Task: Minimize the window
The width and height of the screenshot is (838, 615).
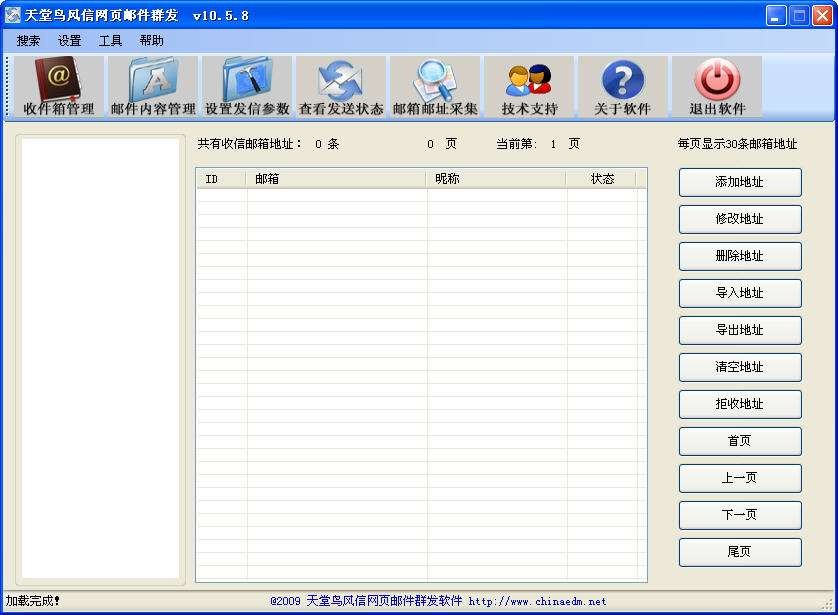Action: click(775, 15)
